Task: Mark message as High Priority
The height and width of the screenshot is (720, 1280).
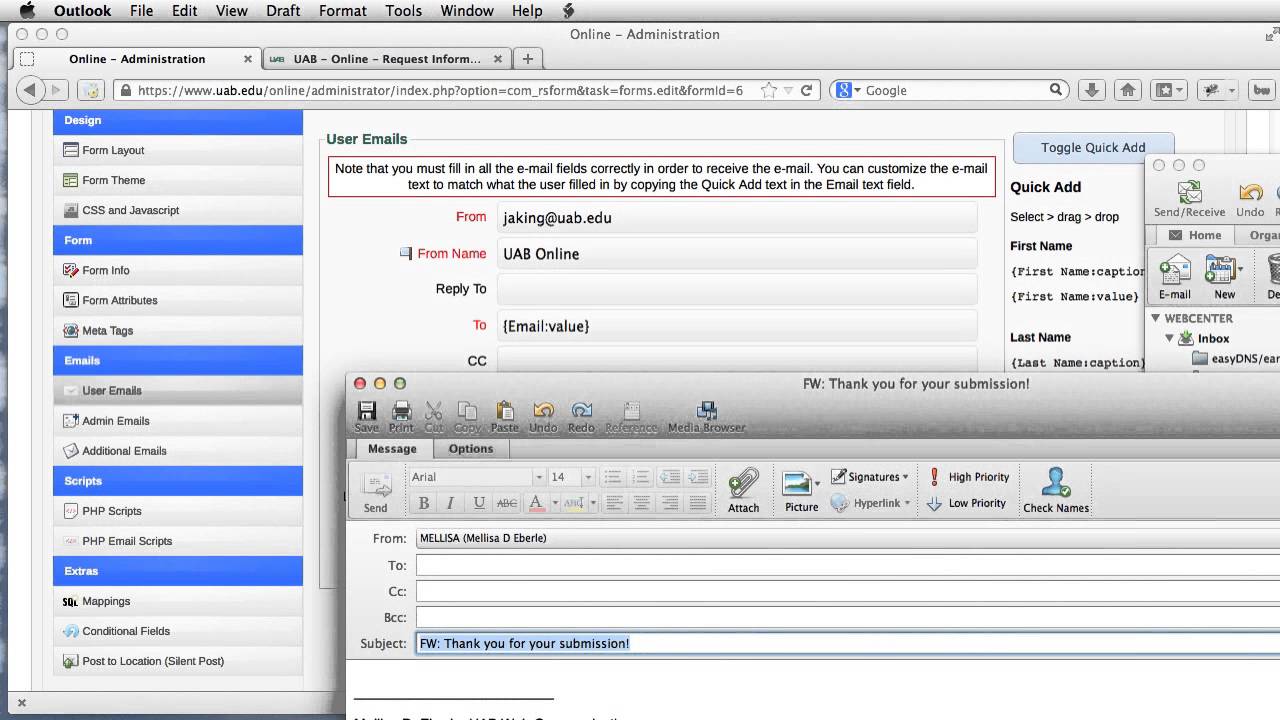Action: 969,477
